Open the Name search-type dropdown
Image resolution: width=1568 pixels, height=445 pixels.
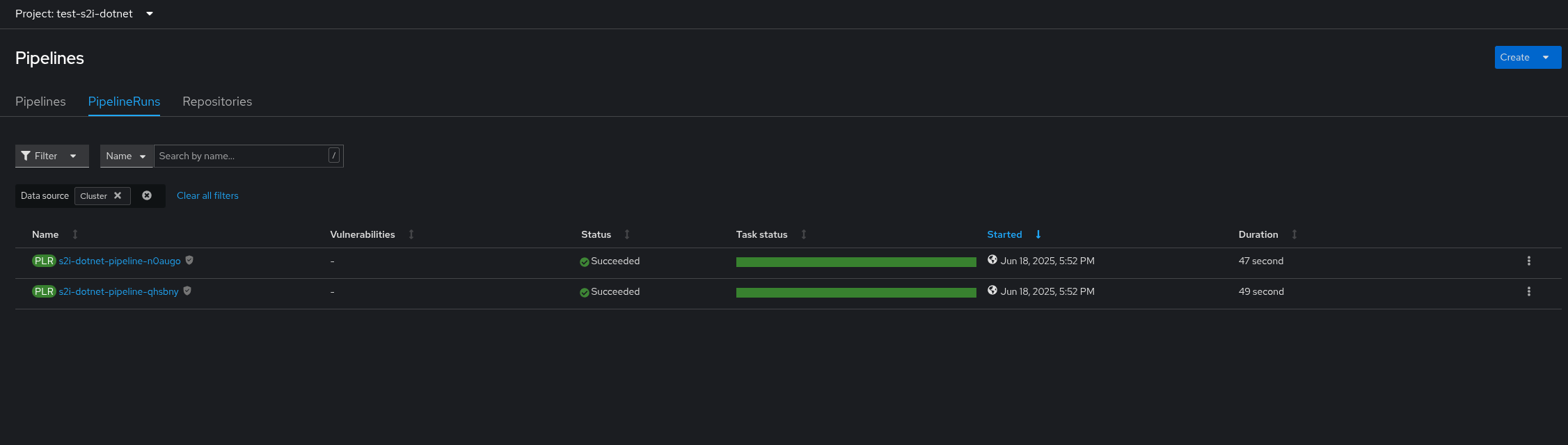[x=126, y=156]
